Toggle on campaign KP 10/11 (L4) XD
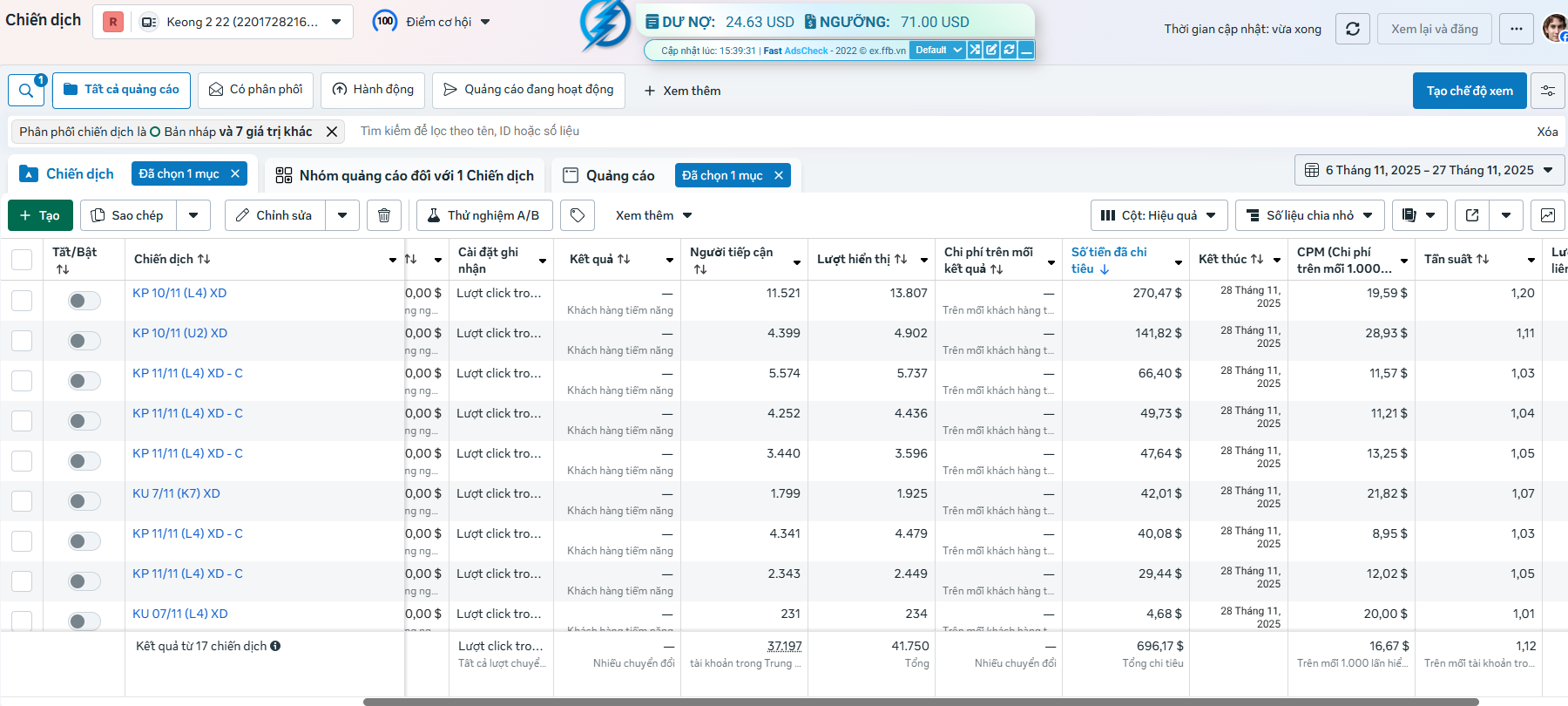Viewport: 1568px width, 706px height. 84,301
